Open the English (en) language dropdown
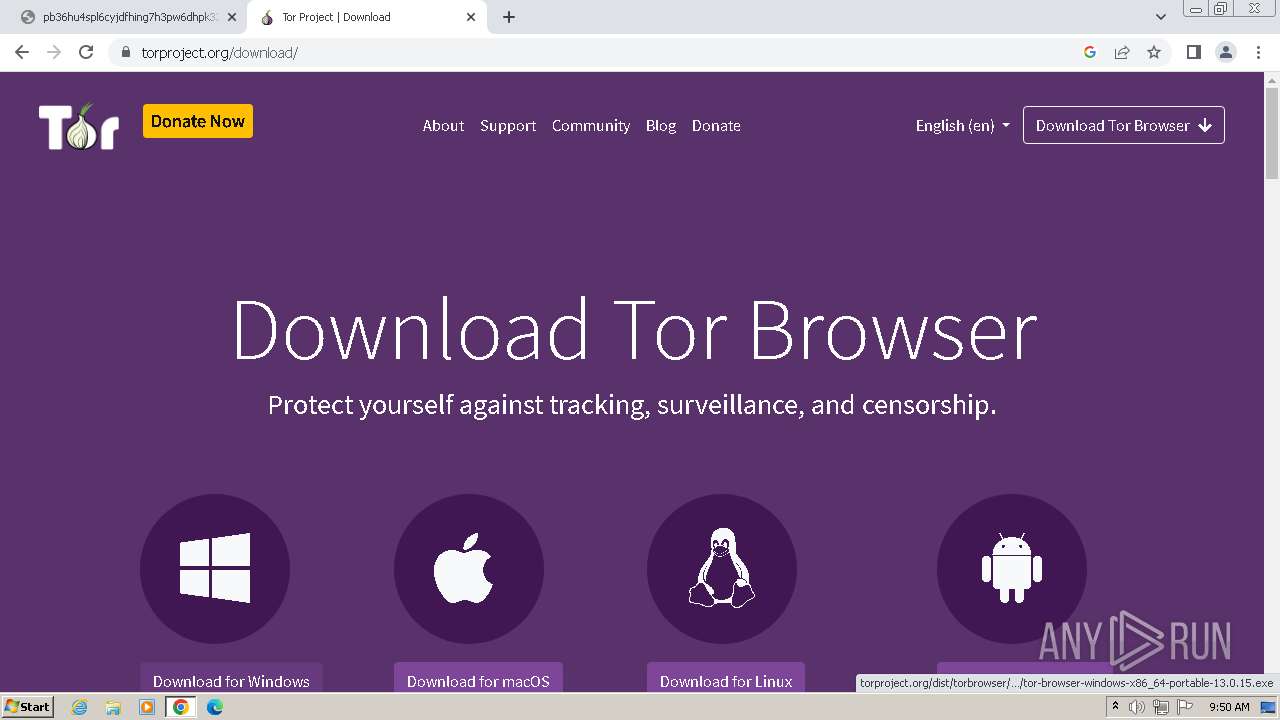The image size is (1280, 720). click(x=963, y=125)
